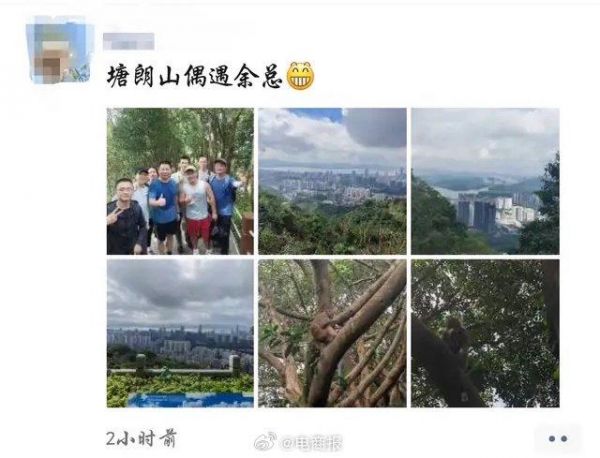This screenshot has width=600, height=458.
Task: Click the caption text 塘朗山偶遇余总
Action: [x=194, y=76]
